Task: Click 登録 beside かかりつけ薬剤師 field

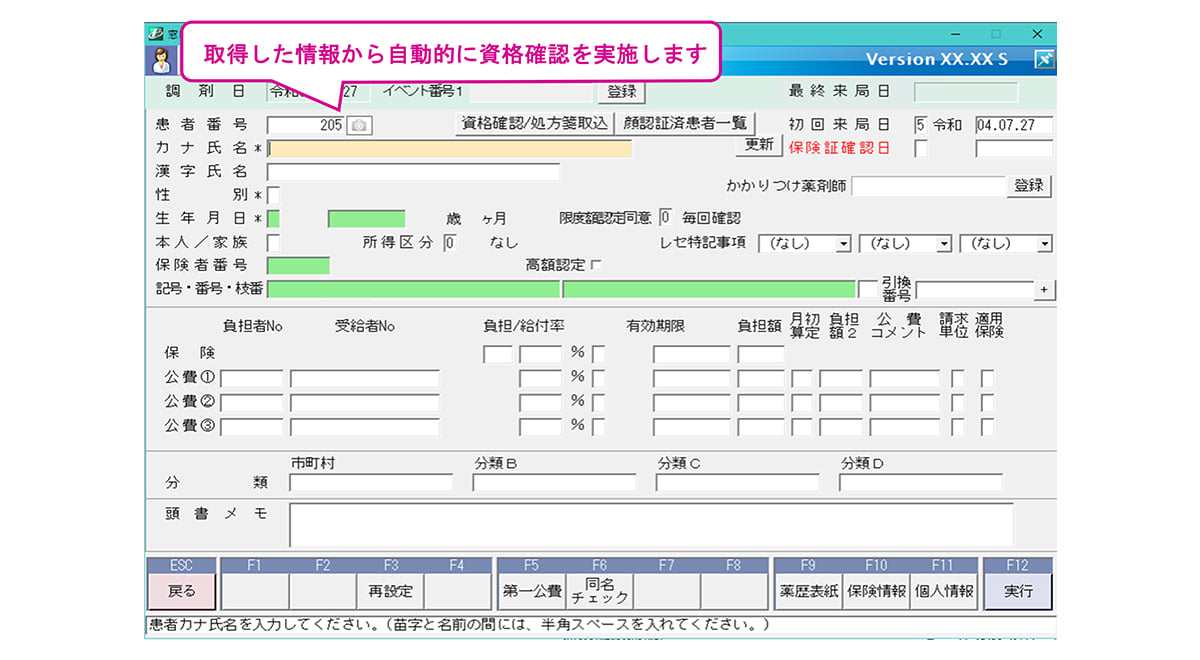Action: pos(1028,186)
